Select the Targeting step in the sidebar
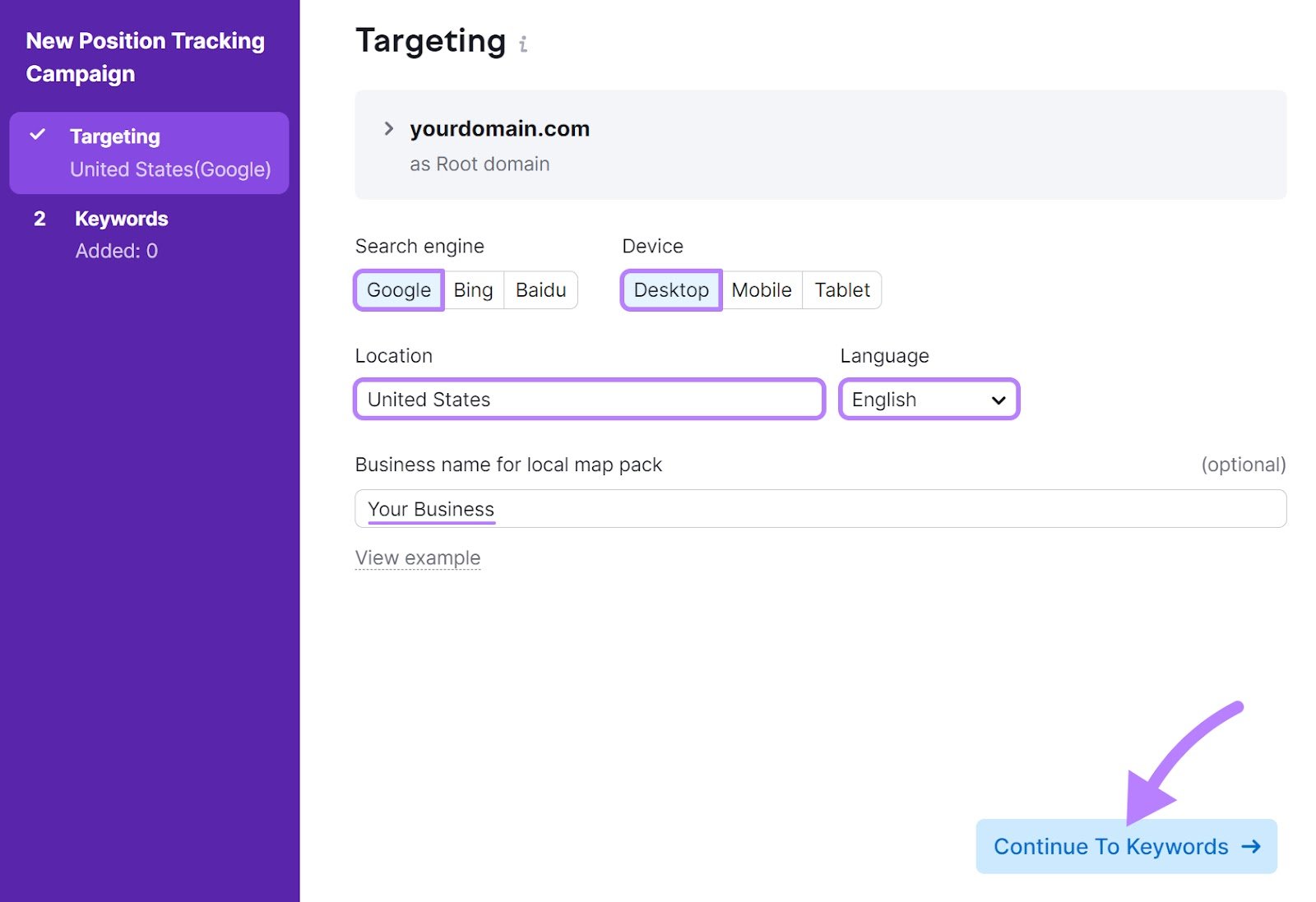Image resolution: width=1316 pixels, height=902 pixels. click(114, 136)
